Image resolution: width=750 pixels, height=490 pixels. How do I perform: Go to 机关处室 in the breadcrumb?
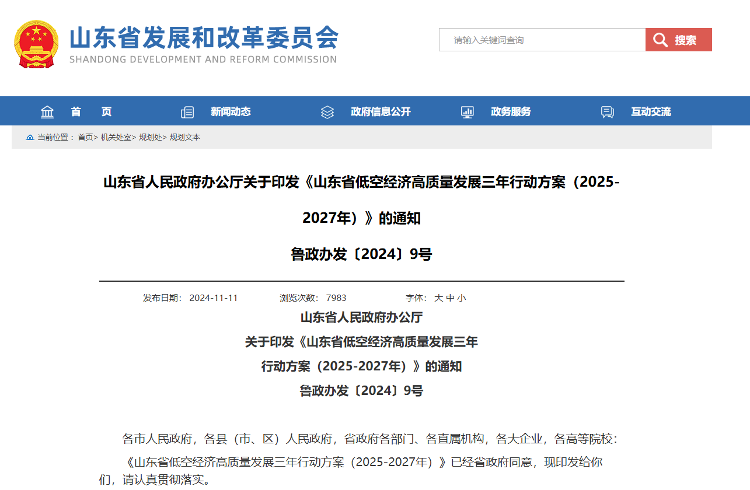(x=116, y=137)
